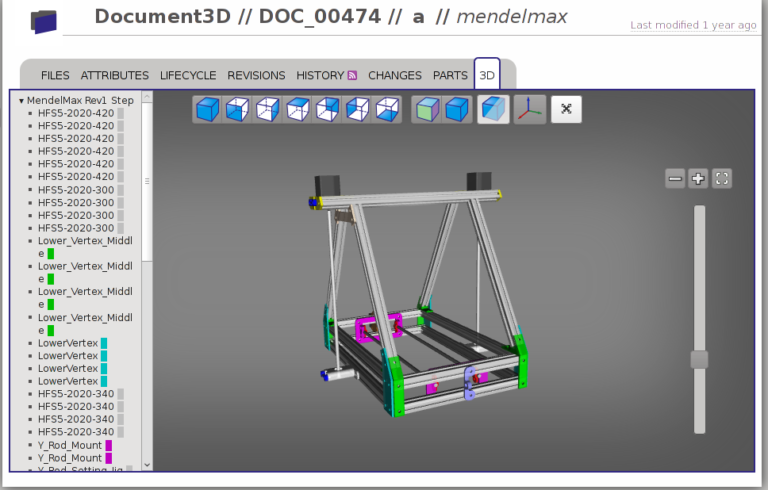768x490 pixels.
Task: Apply multicolor part coloring cube
Action: 427,109
